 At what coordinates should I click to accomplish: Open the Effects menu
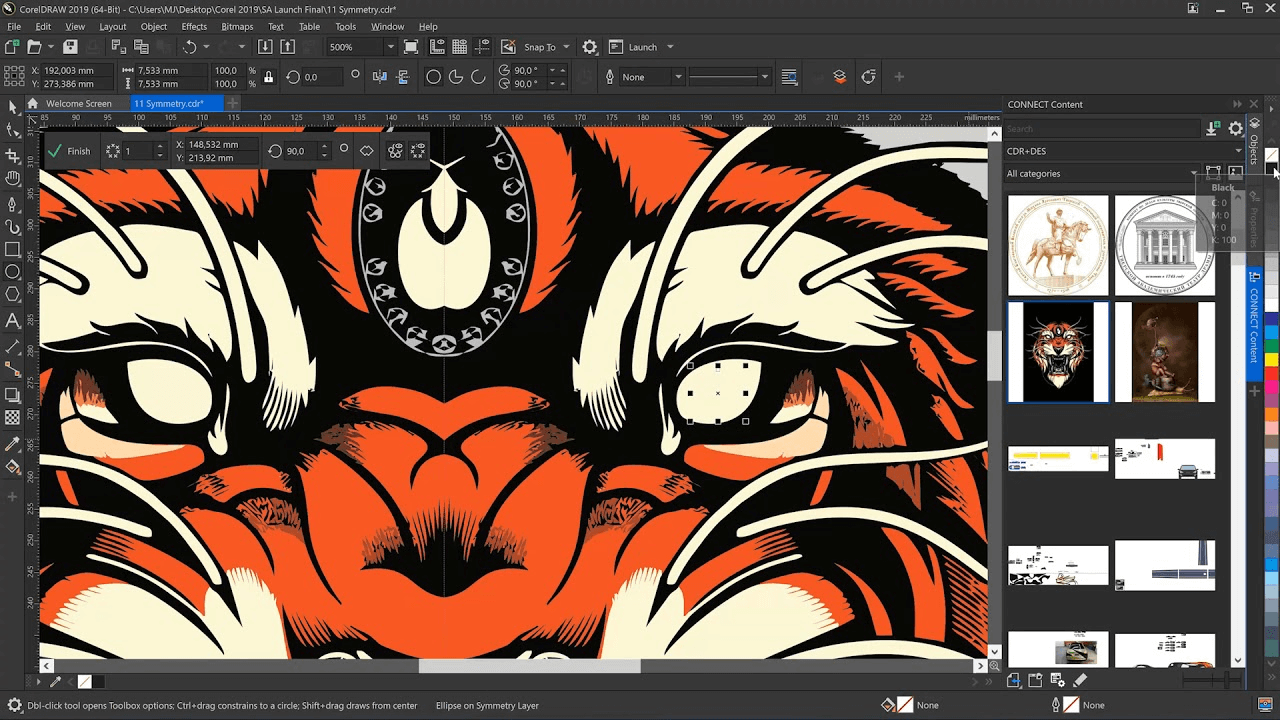click(x=194, y=26)
